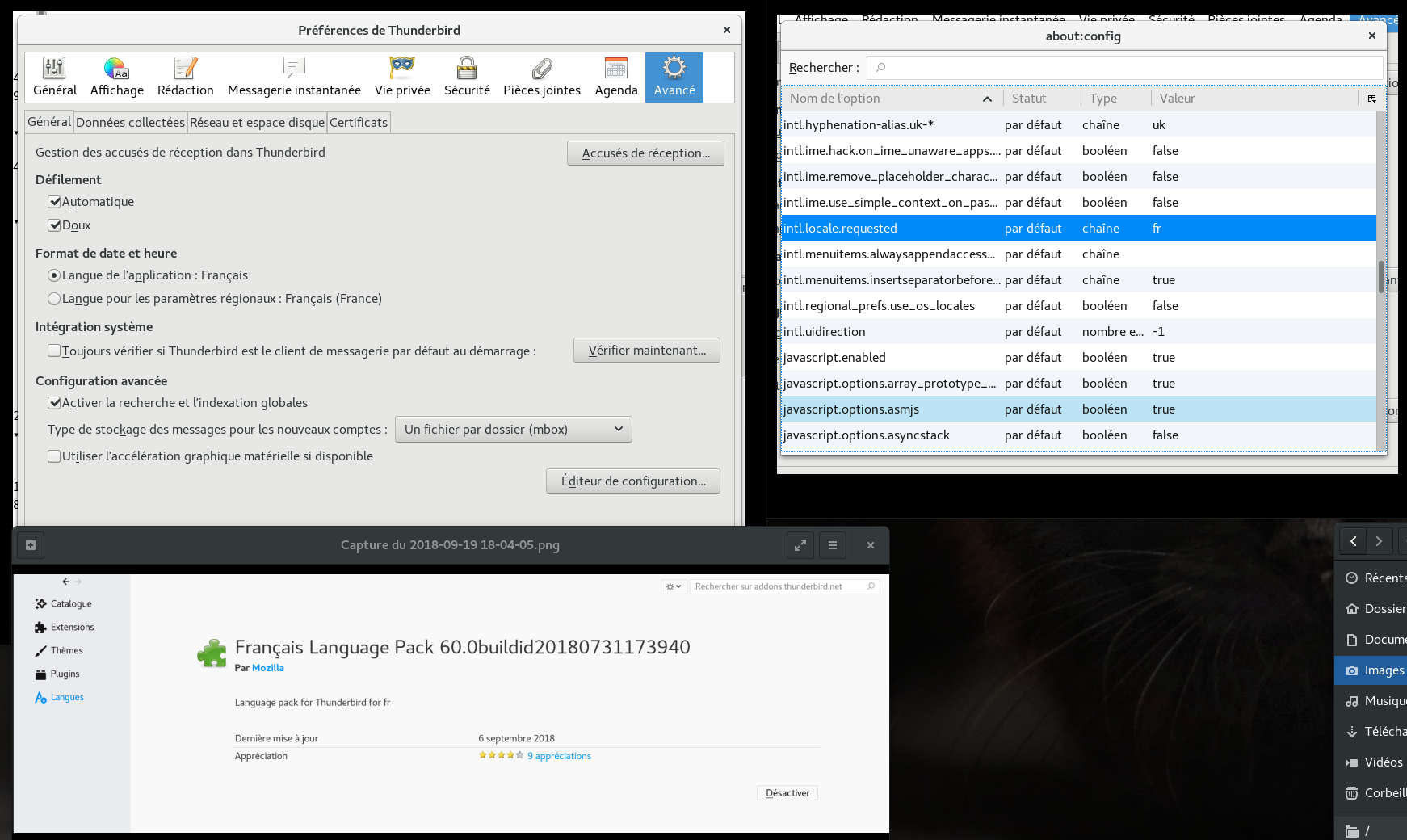The width and height of the screenshot is (1407, 840).
Task: Open the Général preferences icon
Action: point(55,78)
